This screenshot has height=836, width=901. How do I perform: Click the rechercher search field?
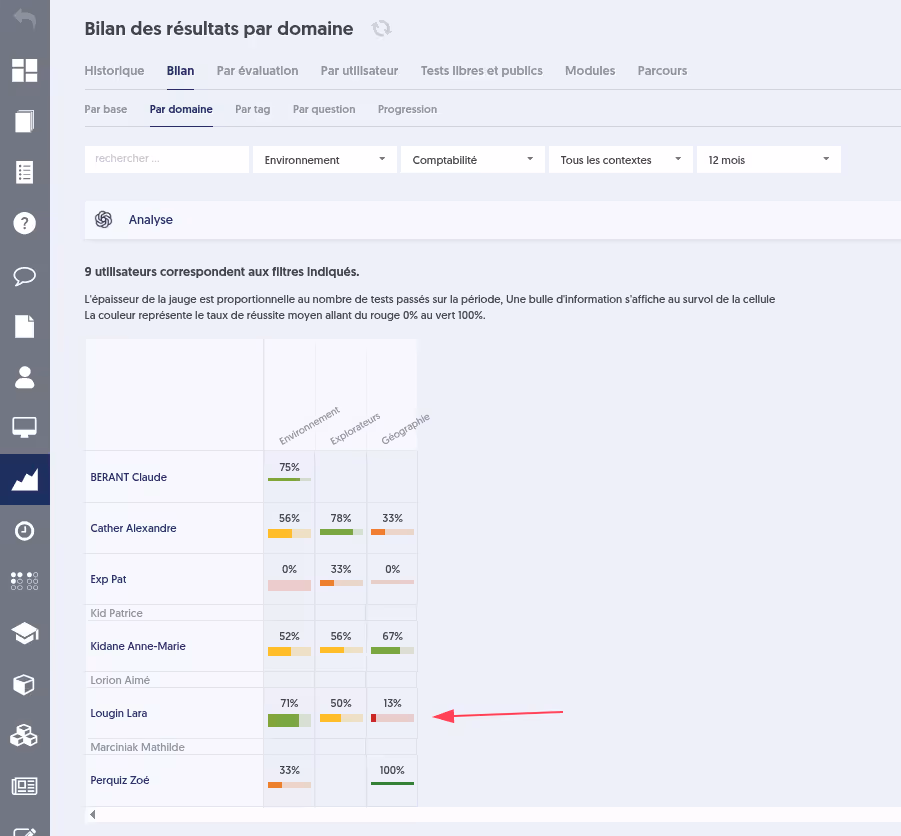point(167,159)
